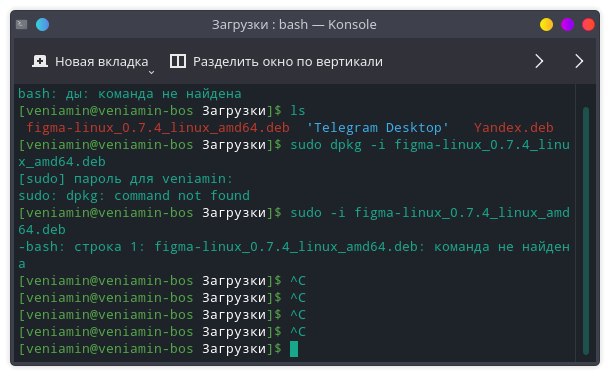Expand the 'Новая вкладка' dropdown arrow
The width and height of the screenshot is (610, 376).
[151, 72]
